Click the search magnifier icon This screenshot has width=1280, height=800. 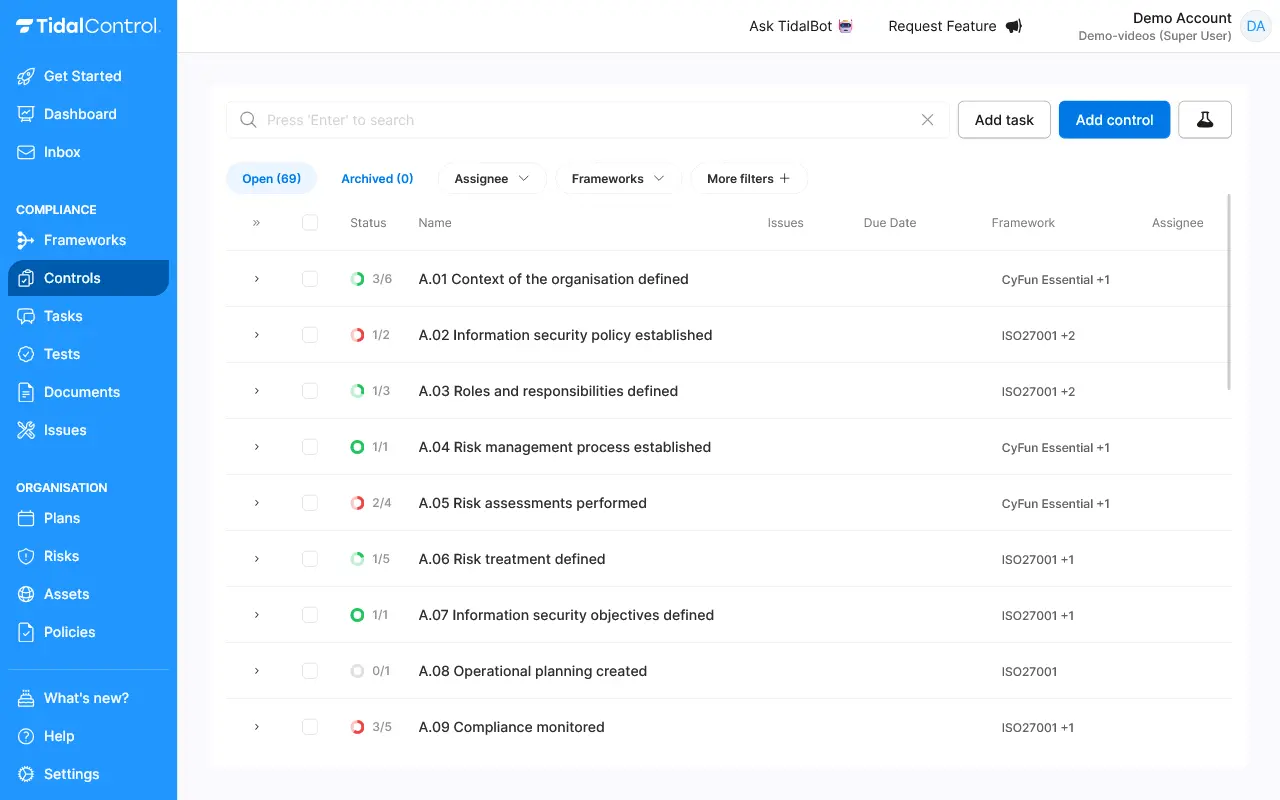[x=248, y=120]
